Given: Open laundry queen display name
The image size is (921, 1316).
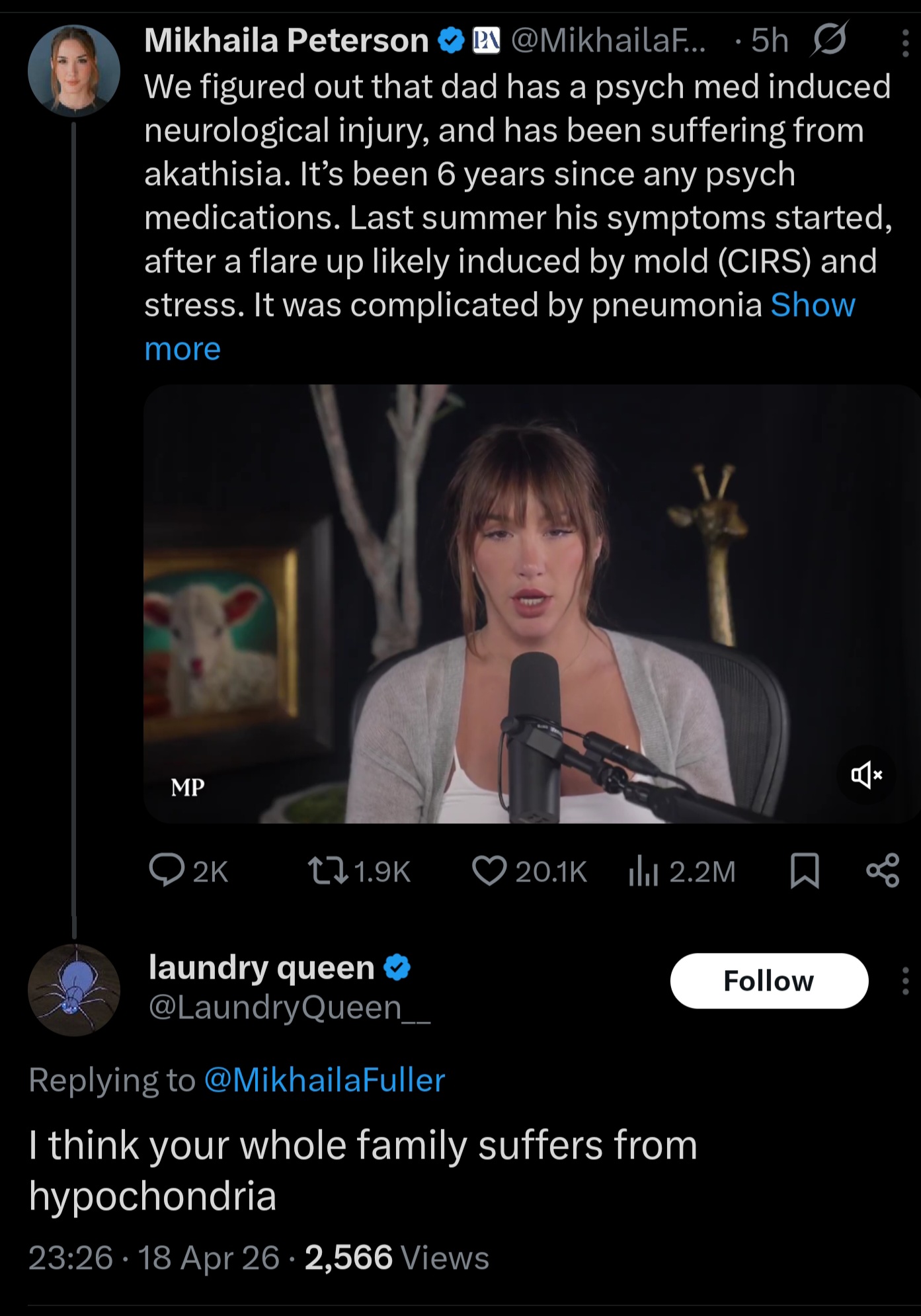Looking at the screenshot, I should coord(262,967).
